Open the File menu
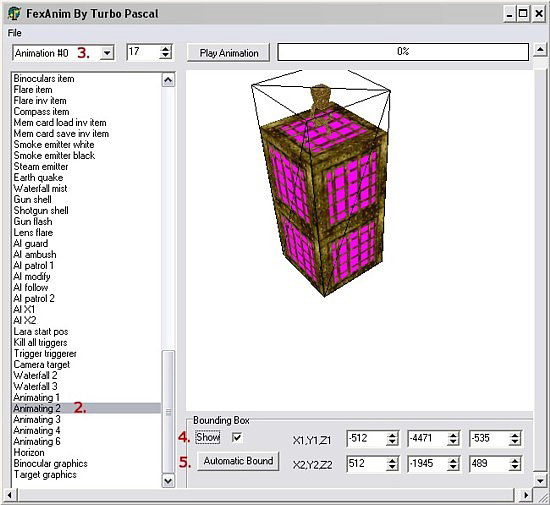Screen dimensions: 550x505 pos(15,33)
